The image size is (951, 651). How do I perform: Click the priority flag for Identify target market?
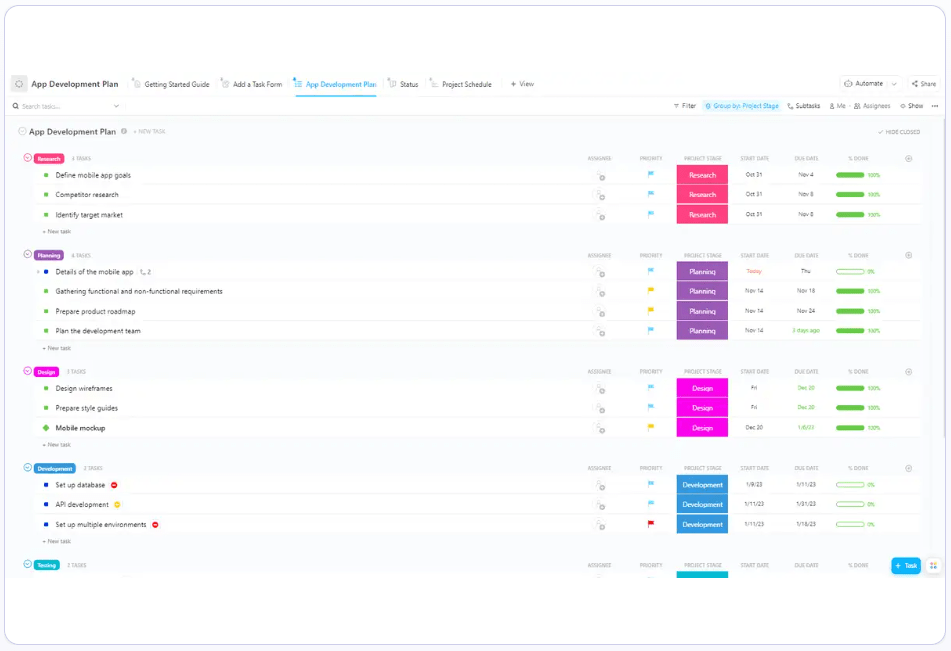pyautogui.click(x=651, y=214)
